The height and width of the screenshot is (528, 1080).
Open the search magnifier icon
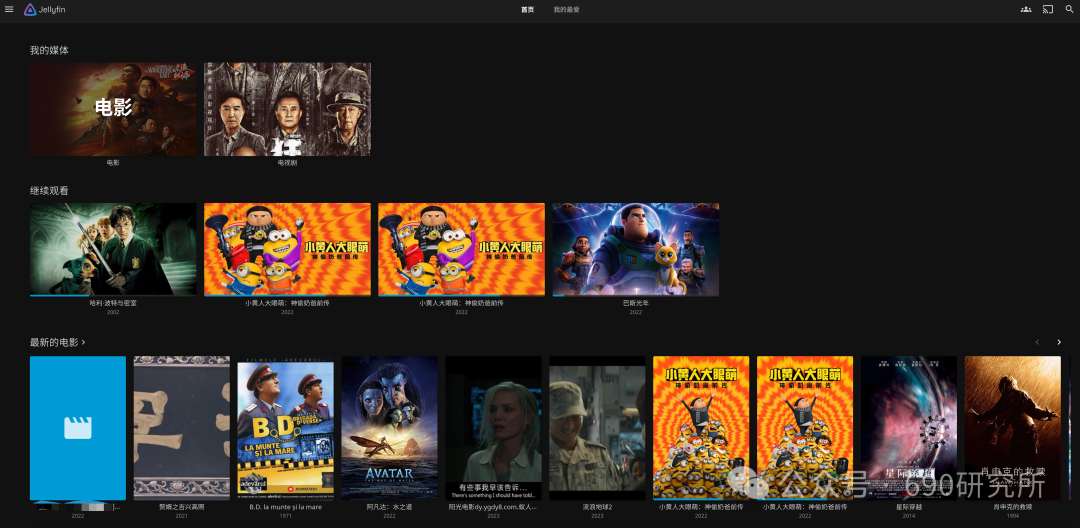click(x=1069, y=9)
